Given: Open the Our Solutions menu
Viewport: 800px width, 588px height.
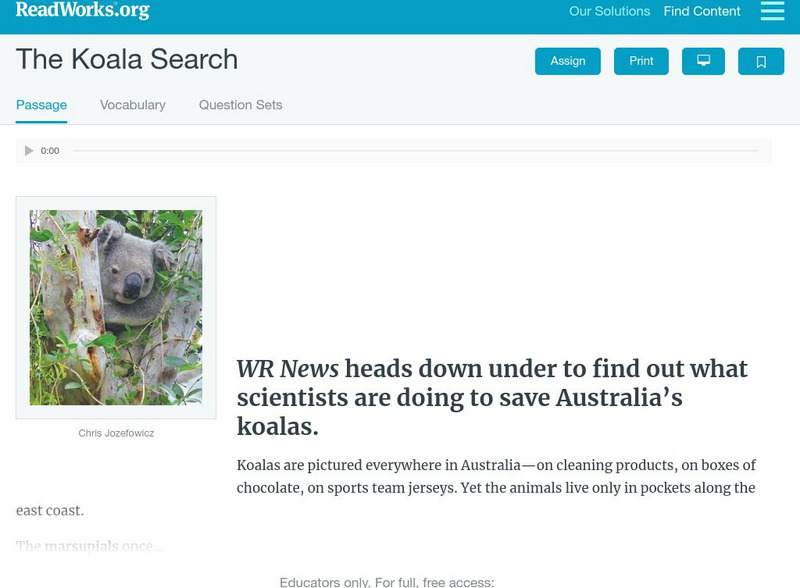Looking at the screenshot, I should point(608,12).
